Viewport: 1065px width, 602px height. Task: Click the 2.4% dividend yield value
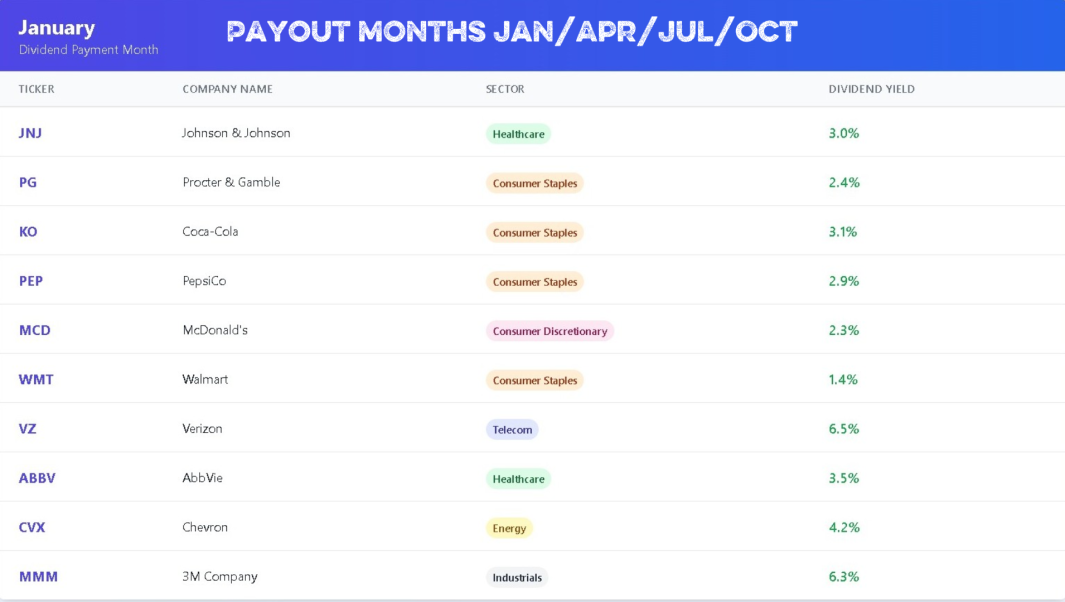[844, 182]
